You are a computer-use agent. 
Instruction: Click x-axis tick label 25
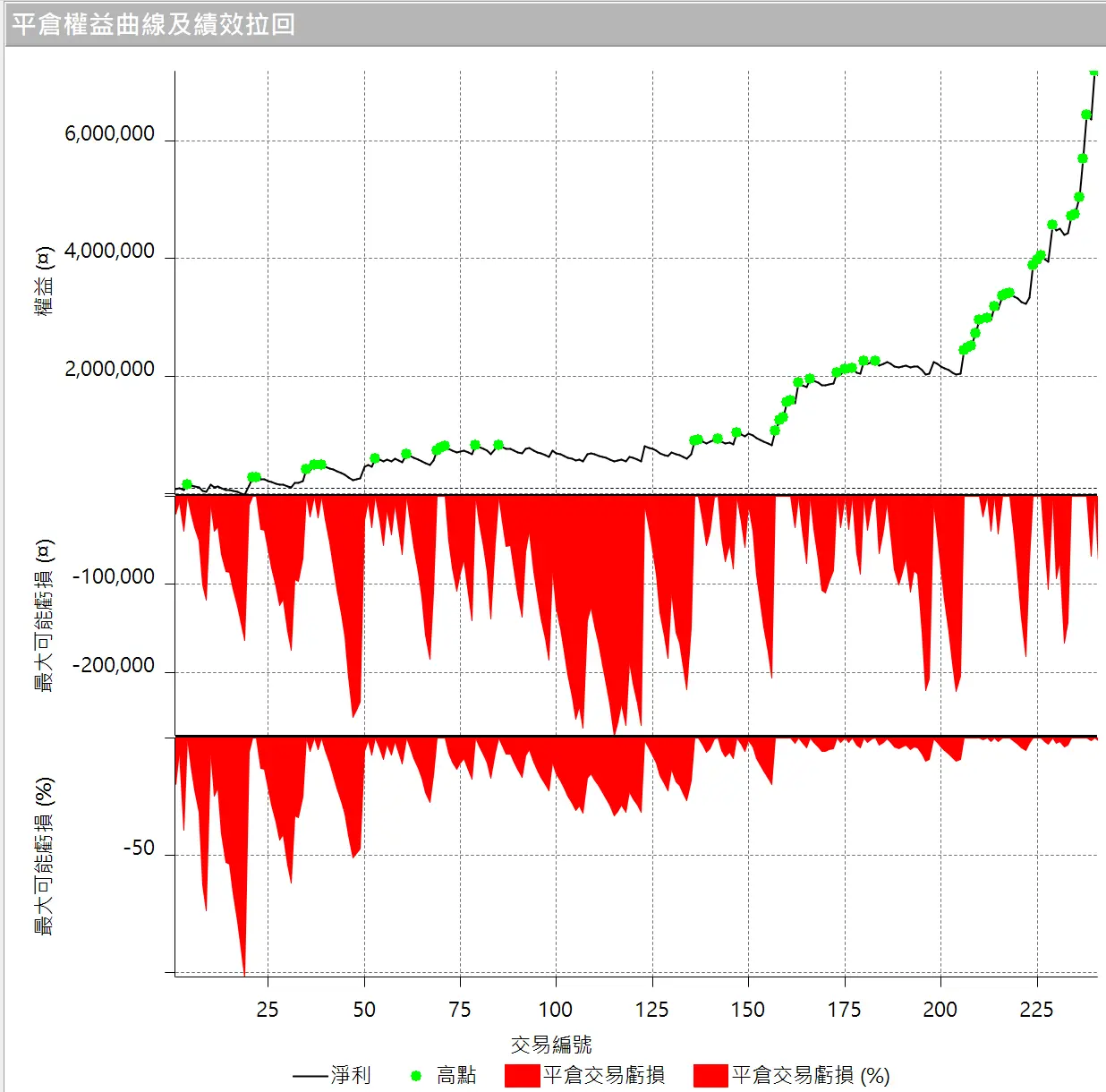[268, 1010]
